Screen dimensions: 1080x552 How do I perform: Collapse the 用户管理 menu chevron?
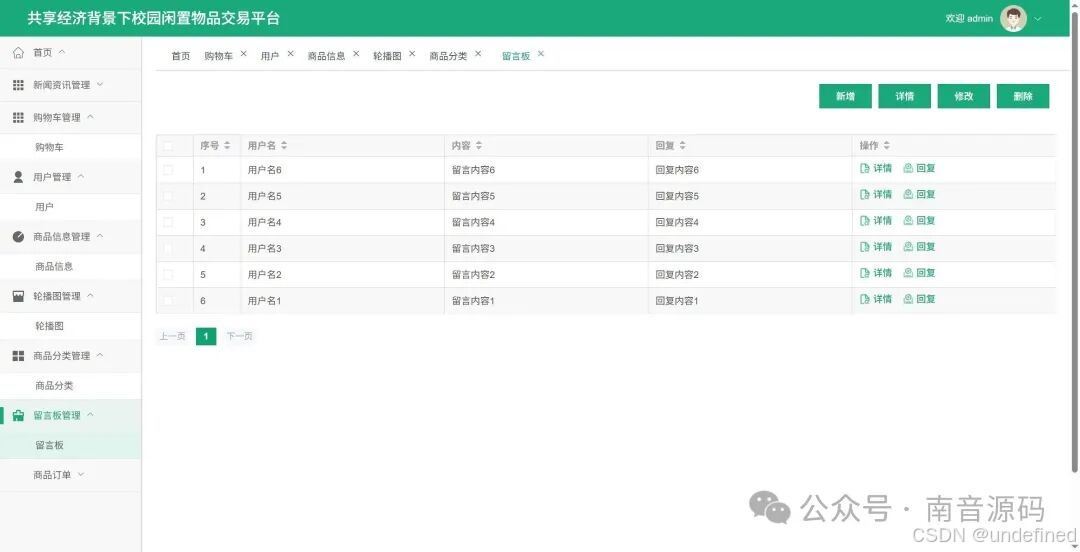tap(81, 176)
